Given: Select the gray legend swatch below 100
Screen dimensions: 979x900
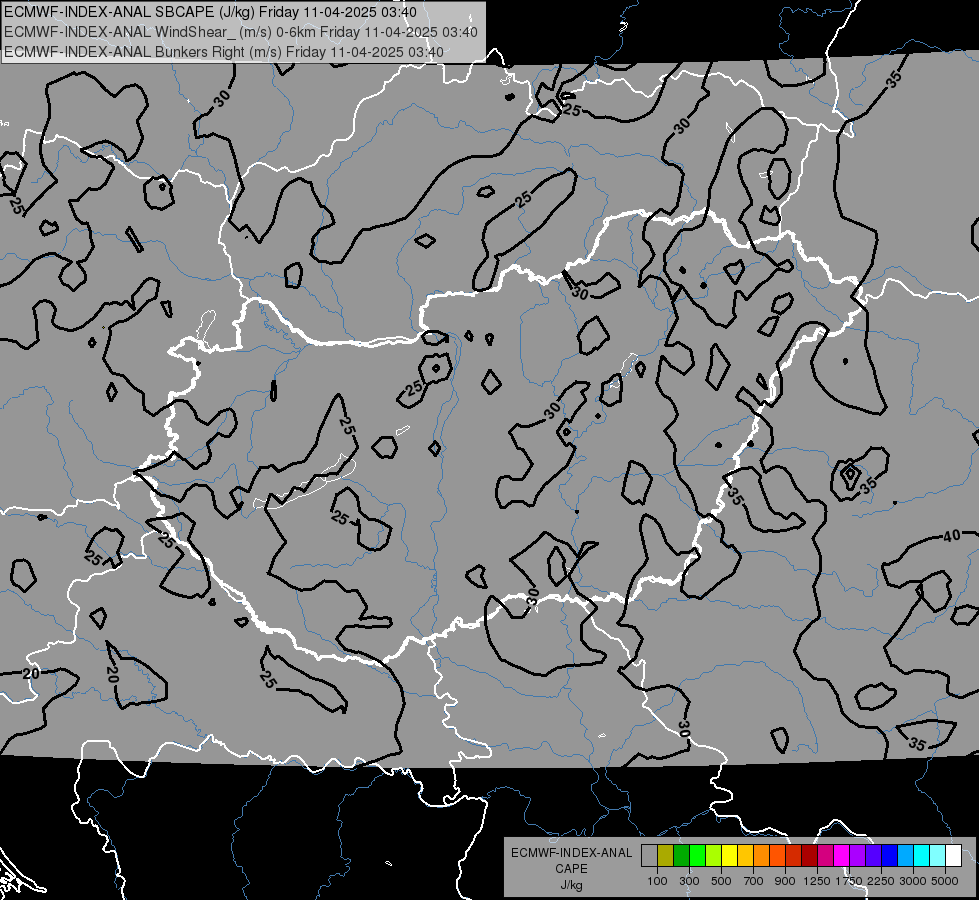Looking at the screenshot, I should 649,856.
